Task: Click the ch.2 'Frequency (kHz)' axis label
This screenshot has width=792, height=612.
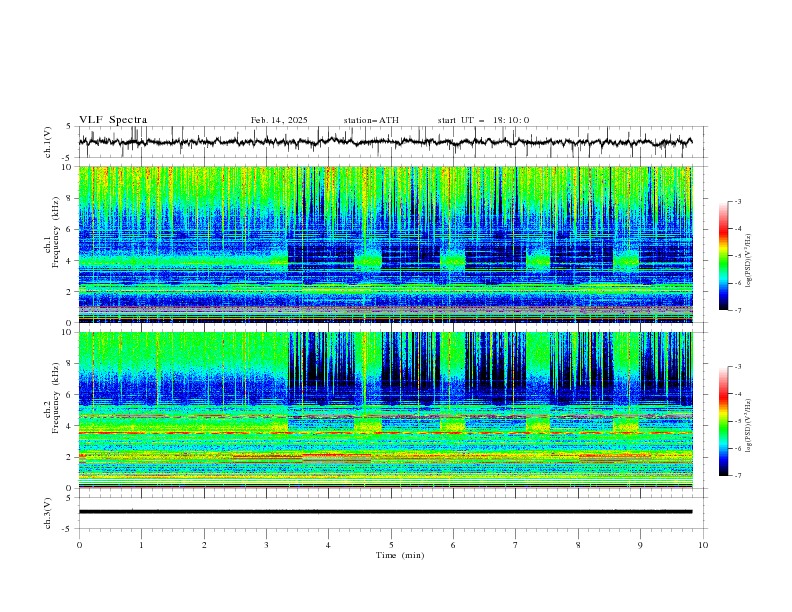Action: [x=56, y=398]
